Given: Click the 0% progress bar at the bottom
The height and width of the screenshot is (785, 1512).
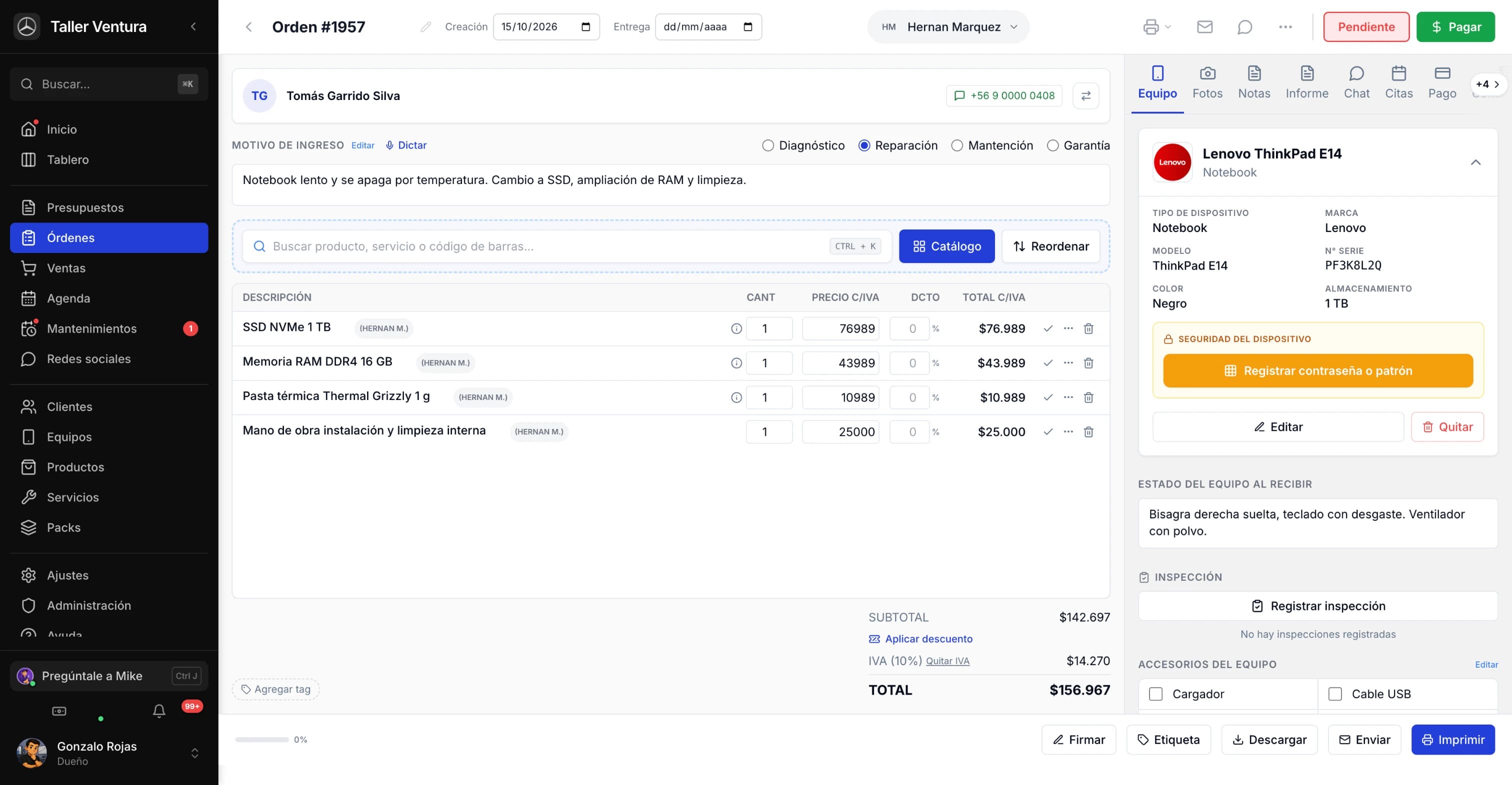Looking at the screenshot, I should coord(262,740).
